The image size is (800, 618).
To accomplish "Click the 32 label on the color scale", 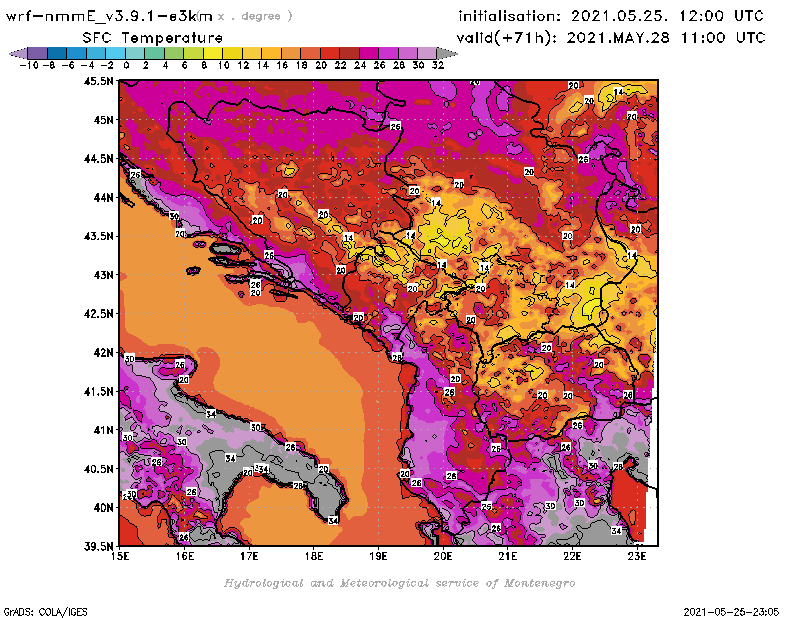I will tap(437, 64).
